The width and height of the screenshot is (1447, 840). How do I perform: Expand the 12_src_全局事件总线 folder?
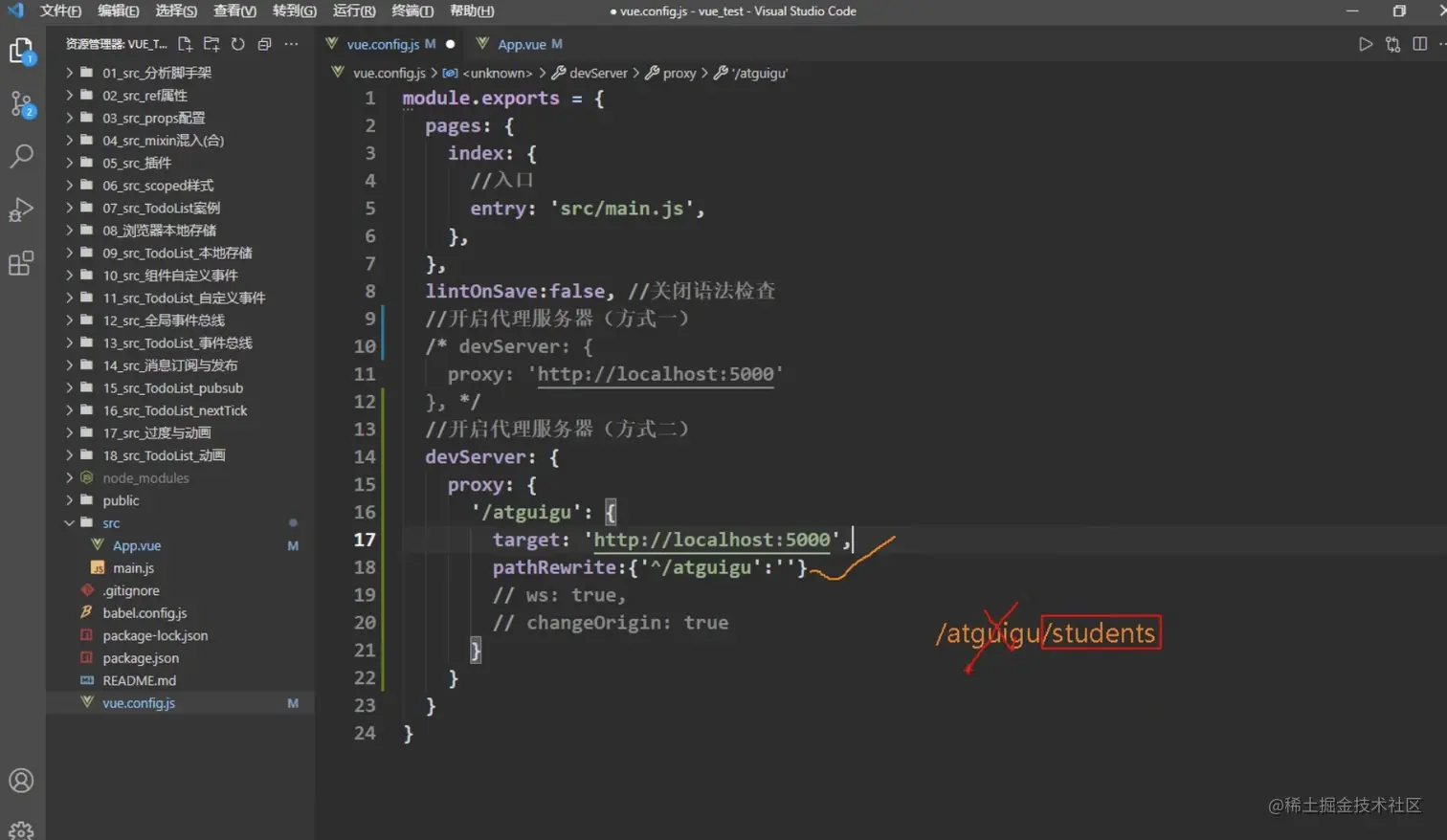[69, 320]
